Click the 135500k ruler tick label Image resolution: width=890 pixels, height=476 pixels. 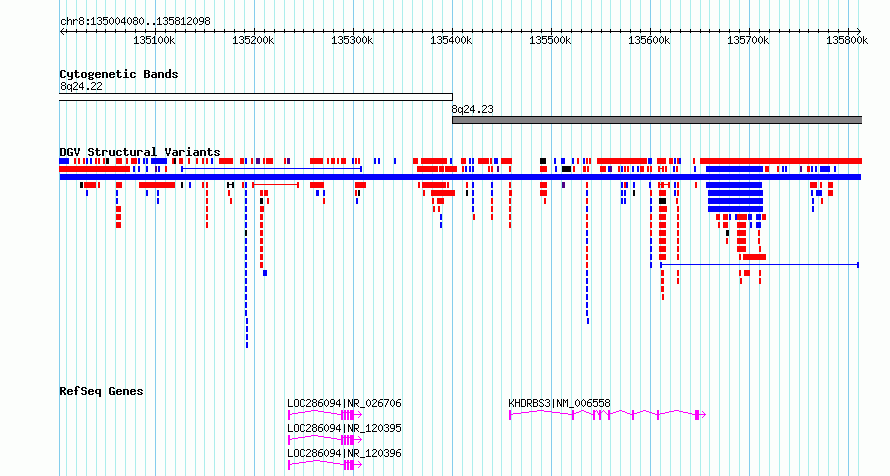pos(551,40)
